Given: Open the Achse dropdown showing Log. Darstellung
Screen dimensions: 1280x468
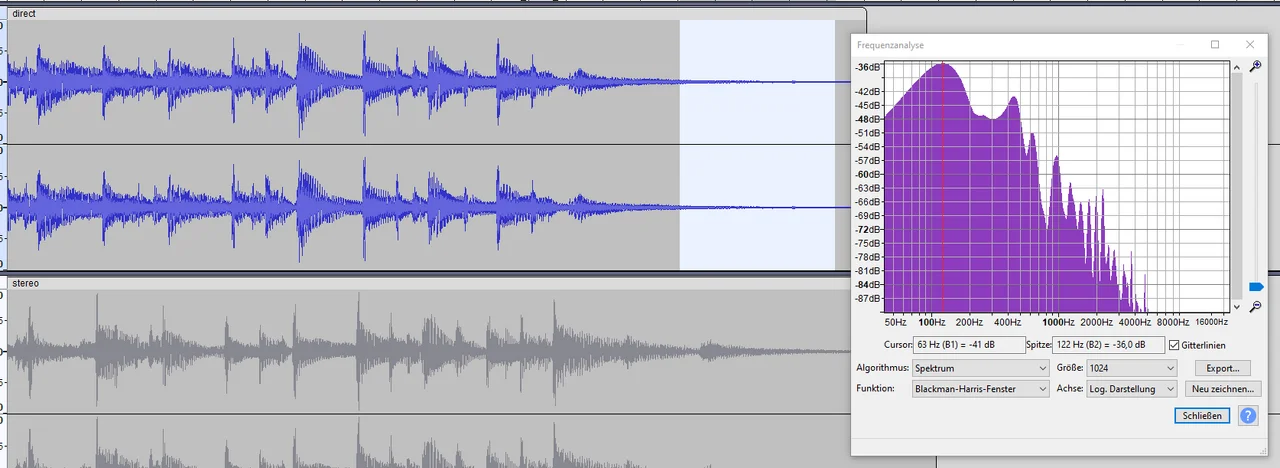Looking at the screenshot, I should pyautogui.click(x=1133, y=389).
